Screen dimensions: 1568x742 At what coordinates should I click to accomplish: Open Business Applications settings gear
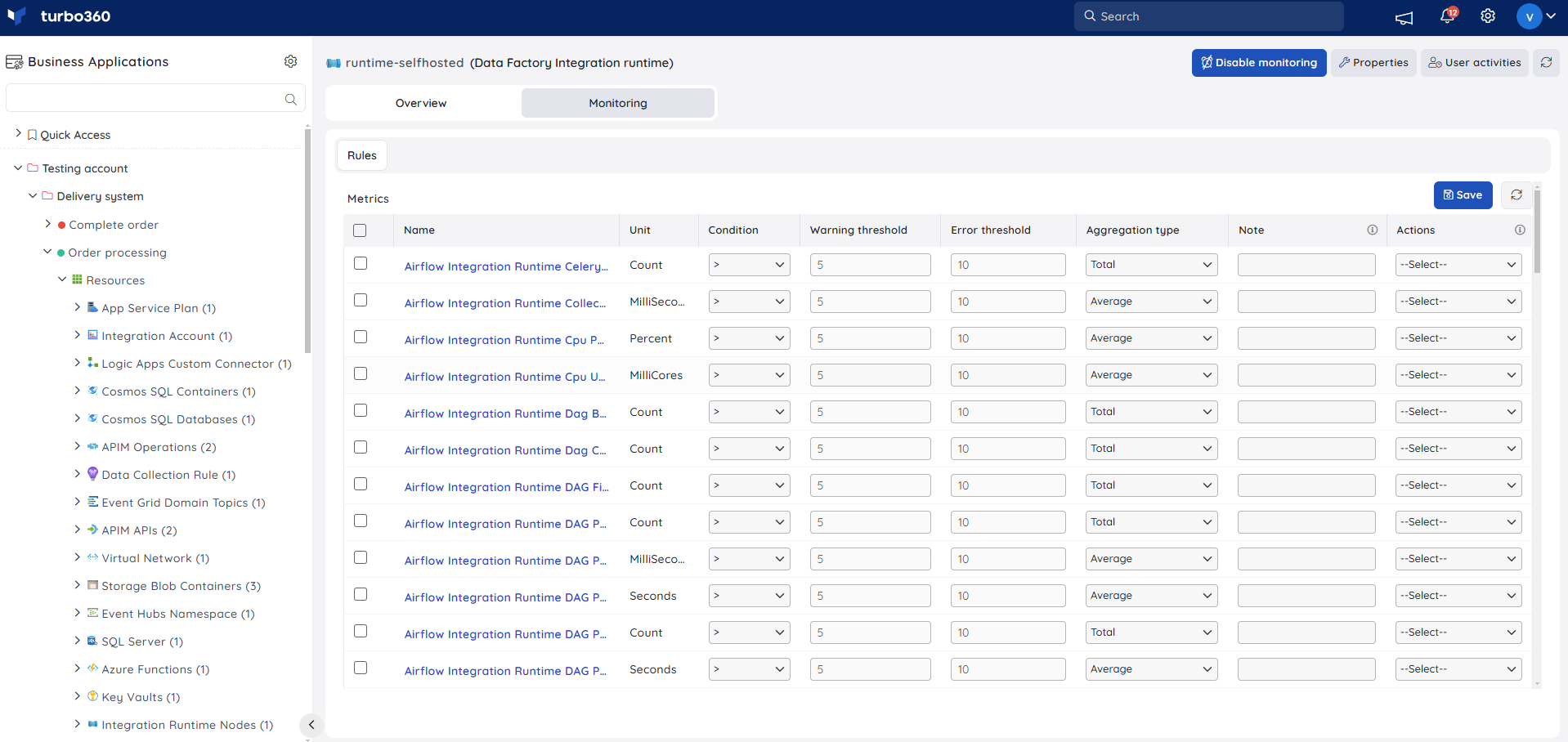(x=290, y=61)
